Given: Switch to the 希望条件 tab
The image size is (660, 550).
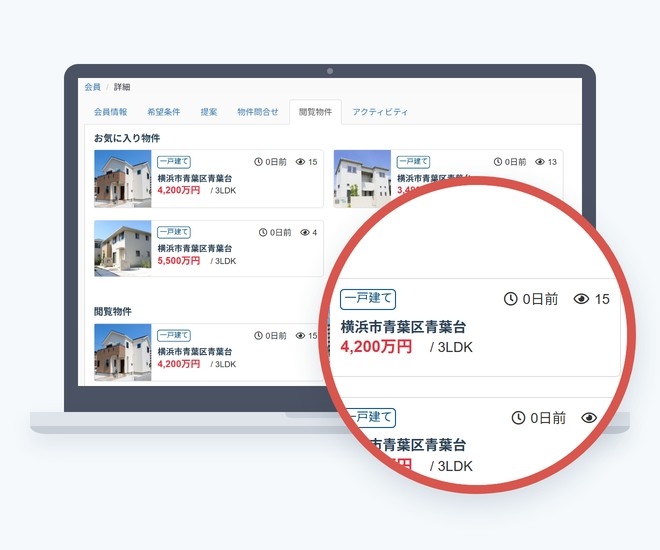Looking at the screenshot, I should click(x=163, y=112).
